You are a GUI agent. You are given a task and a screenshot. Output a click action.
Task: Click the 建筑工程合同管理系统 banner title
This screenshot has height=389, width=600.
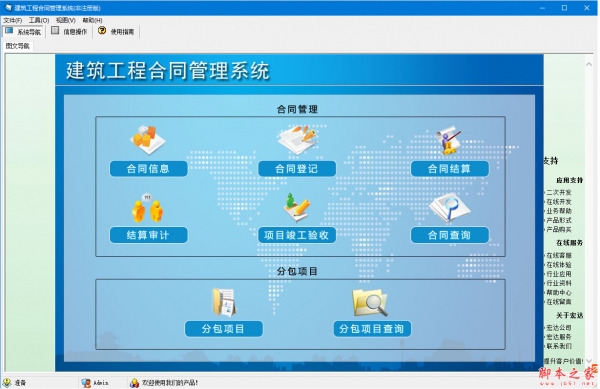pyautogui.click(x=168, y=71)
